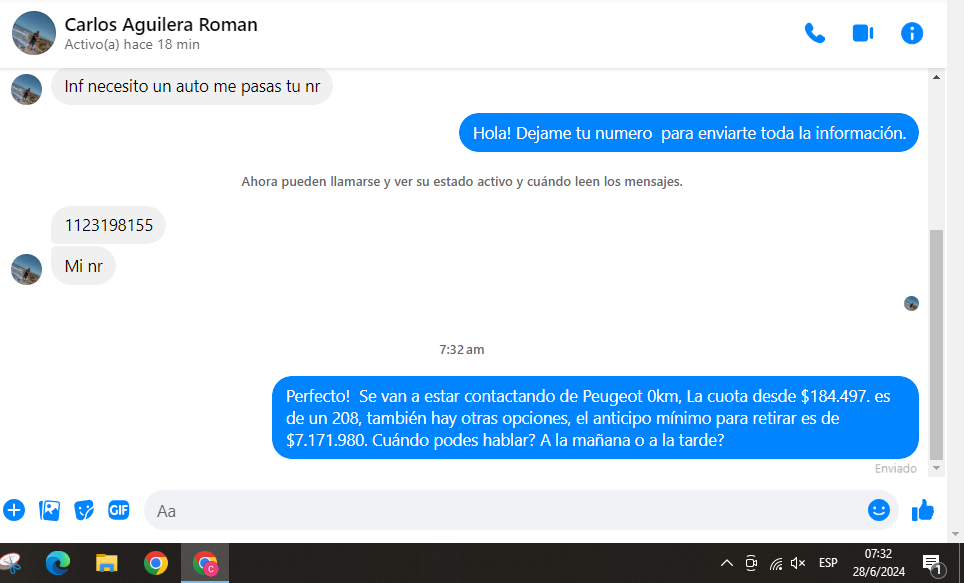Click the 'Enviado' status label
Viewport: 964px width, 583px height.
[896, 469]
